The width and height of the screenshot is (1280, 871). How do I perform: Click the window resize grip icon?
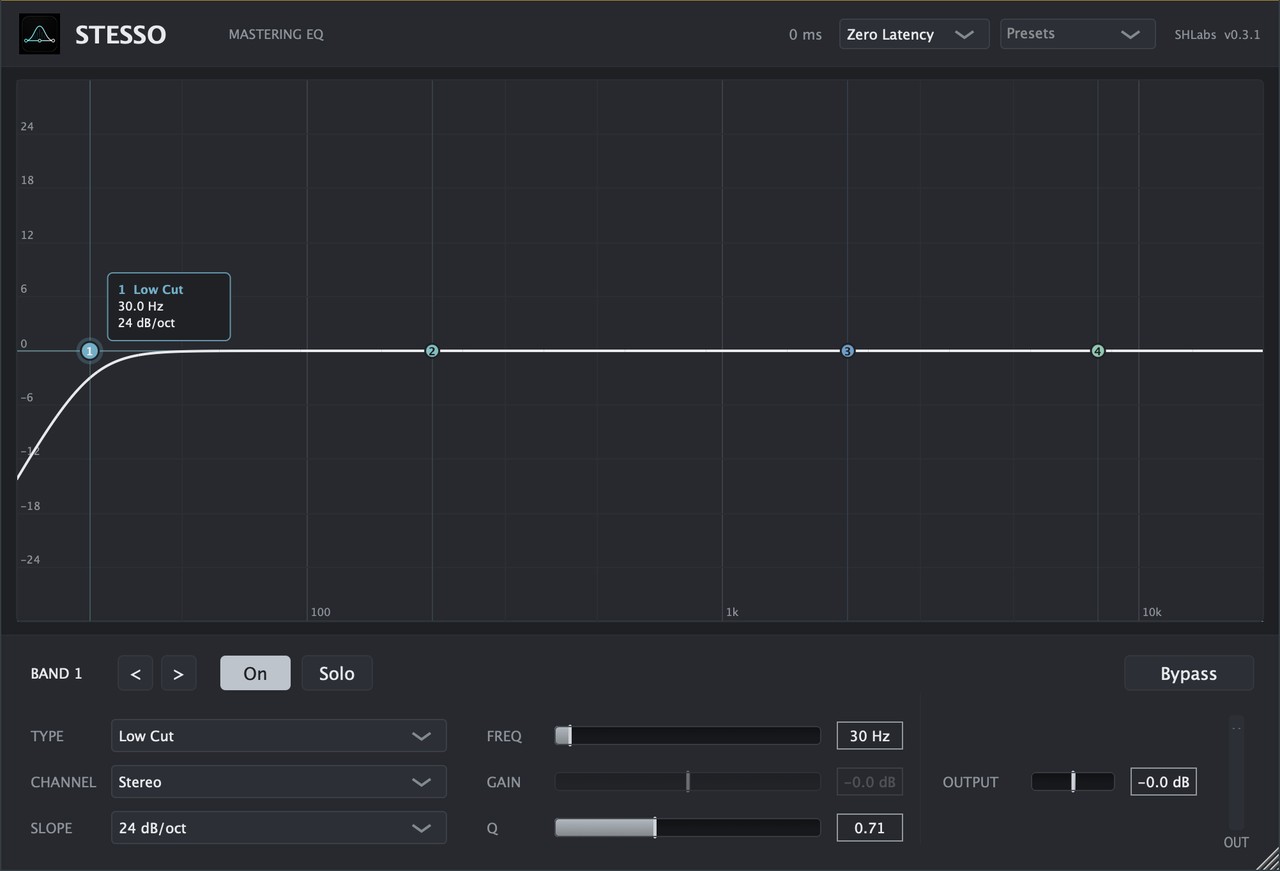1265,857
